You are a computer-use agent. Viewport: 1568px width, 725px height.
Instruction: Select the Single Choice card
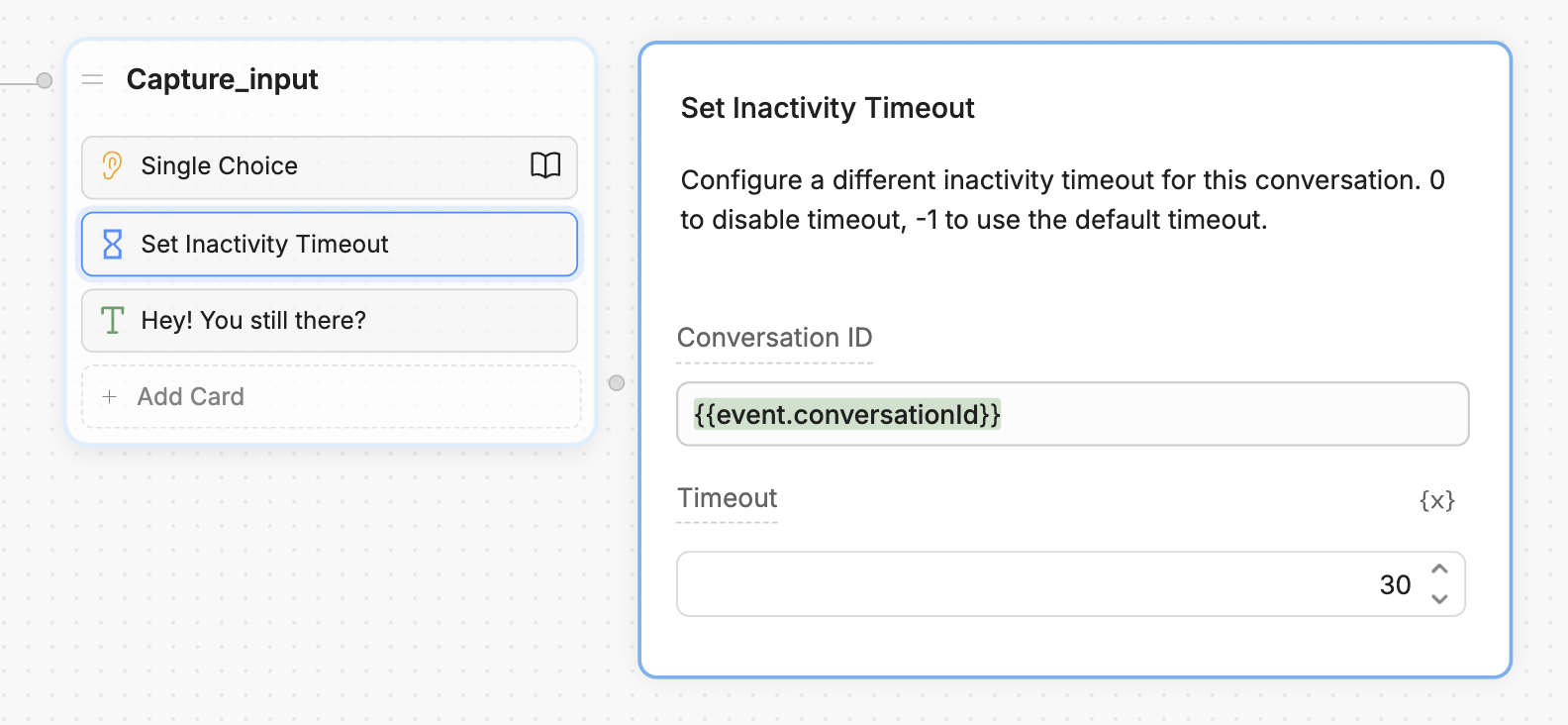click(x=297, y=165)
